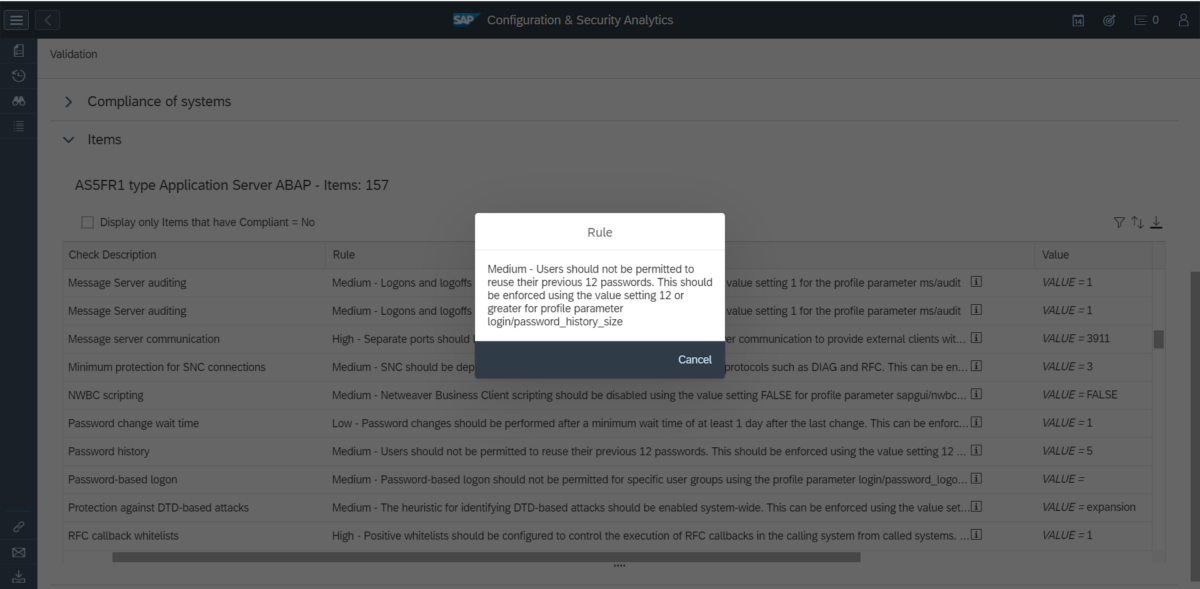The width and height of the screenshot is (1200, 589).
Task: Collapse the Items section
Action: point(68,140)
